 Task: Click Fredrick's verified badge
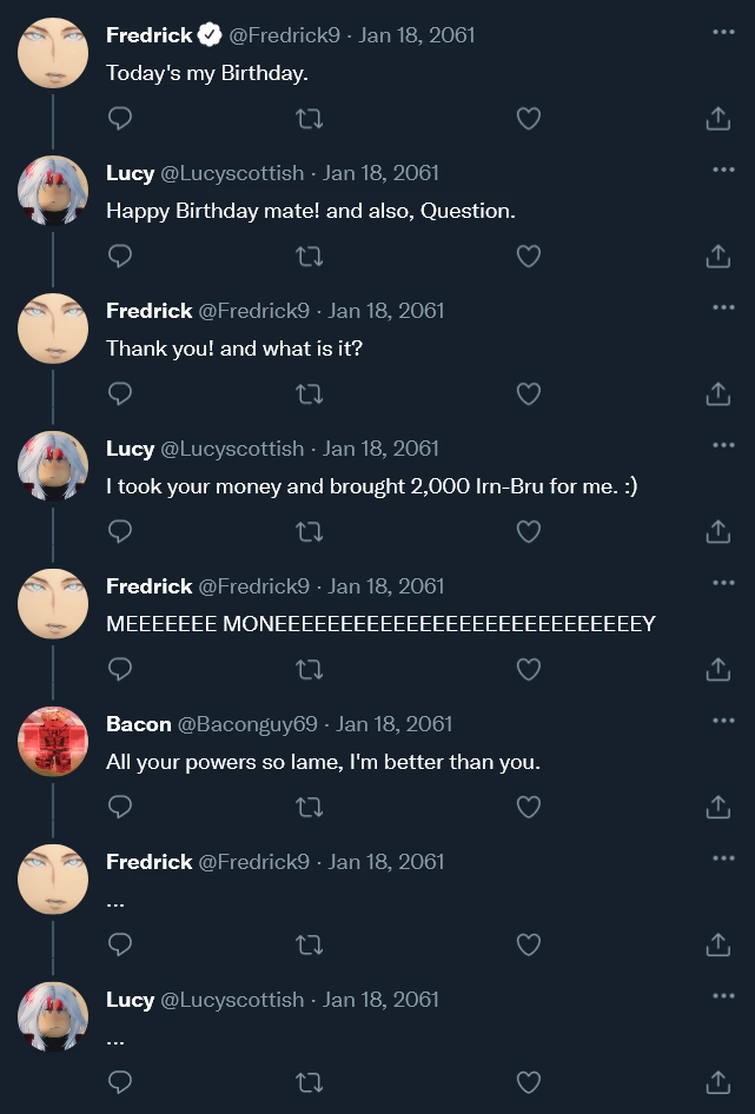pyautogui.click(x=207, y=32)
